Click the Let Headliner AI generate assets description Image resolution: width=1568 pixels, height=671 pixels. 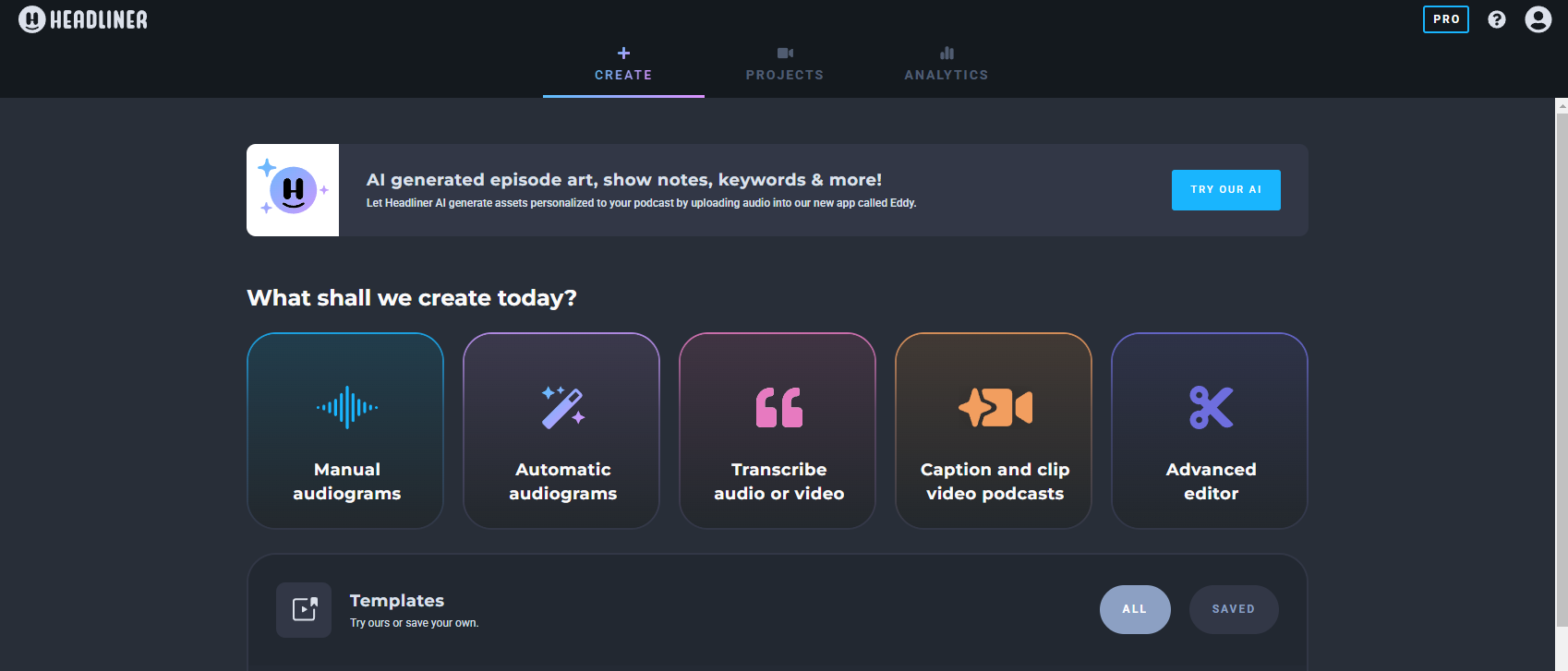642,203
